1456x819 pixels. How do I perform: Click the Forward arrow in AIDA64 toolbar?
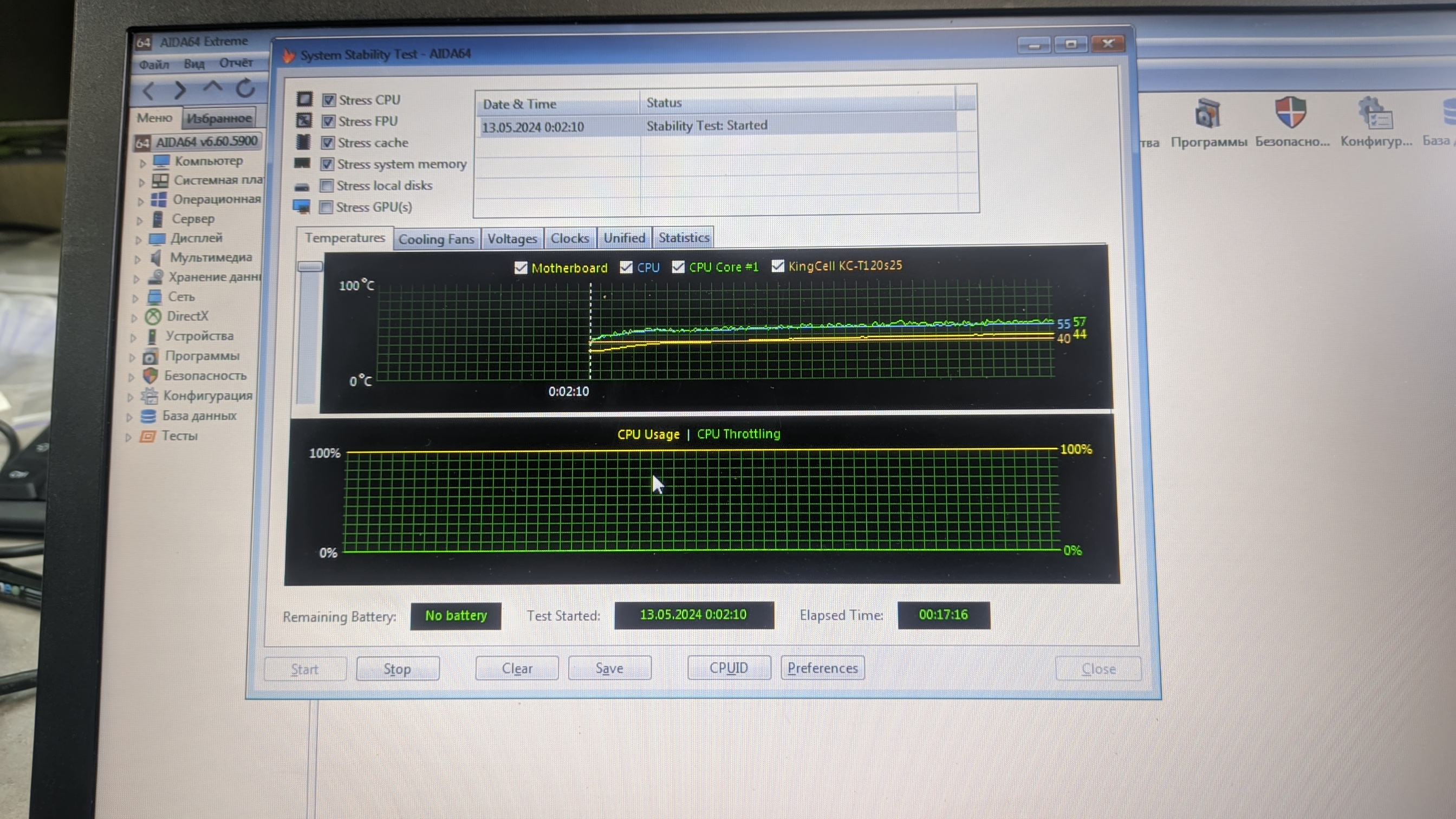[x=180, y=90]
